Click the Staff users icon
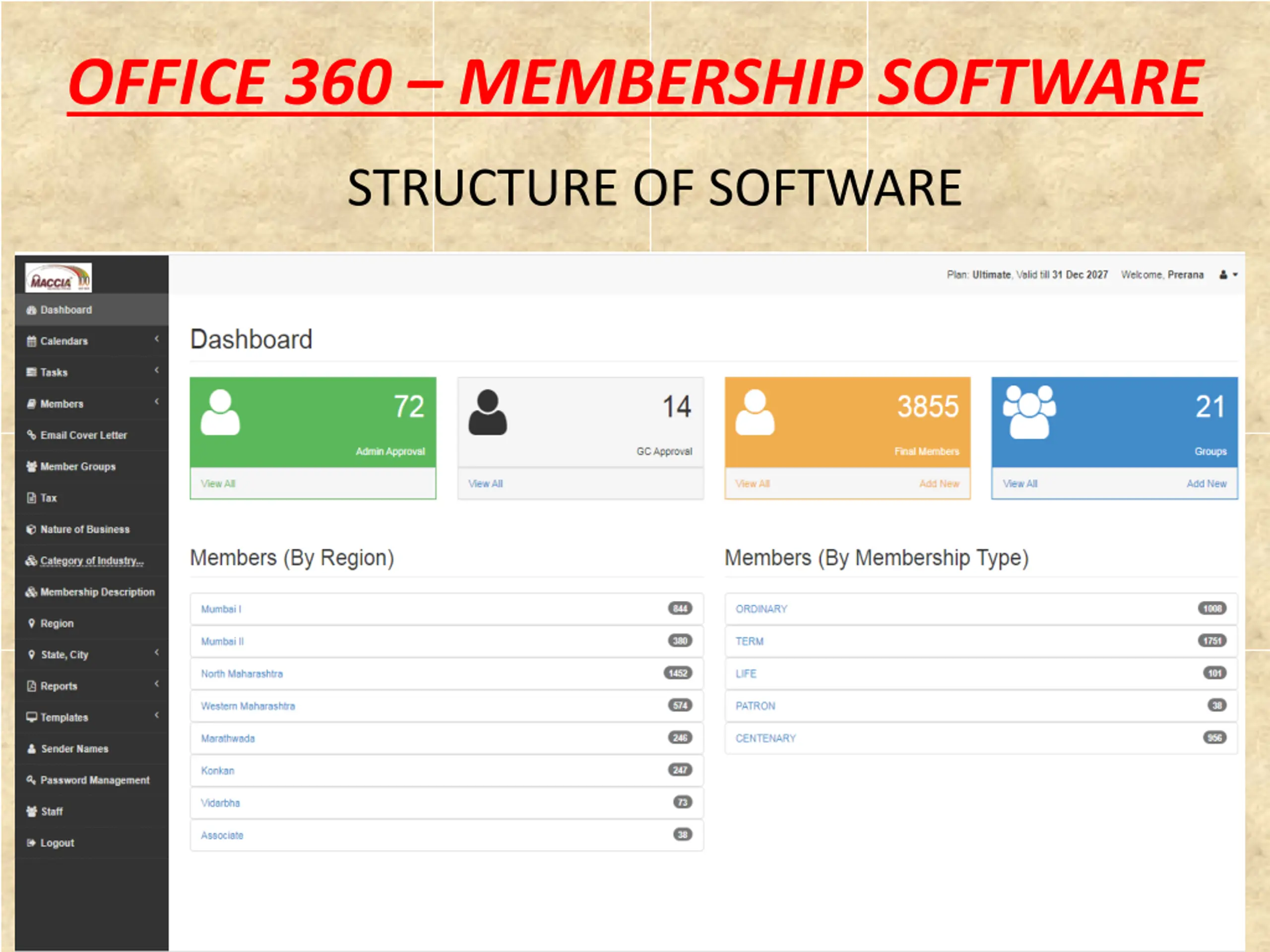1270x952 pixels. [x=32, y=811]
